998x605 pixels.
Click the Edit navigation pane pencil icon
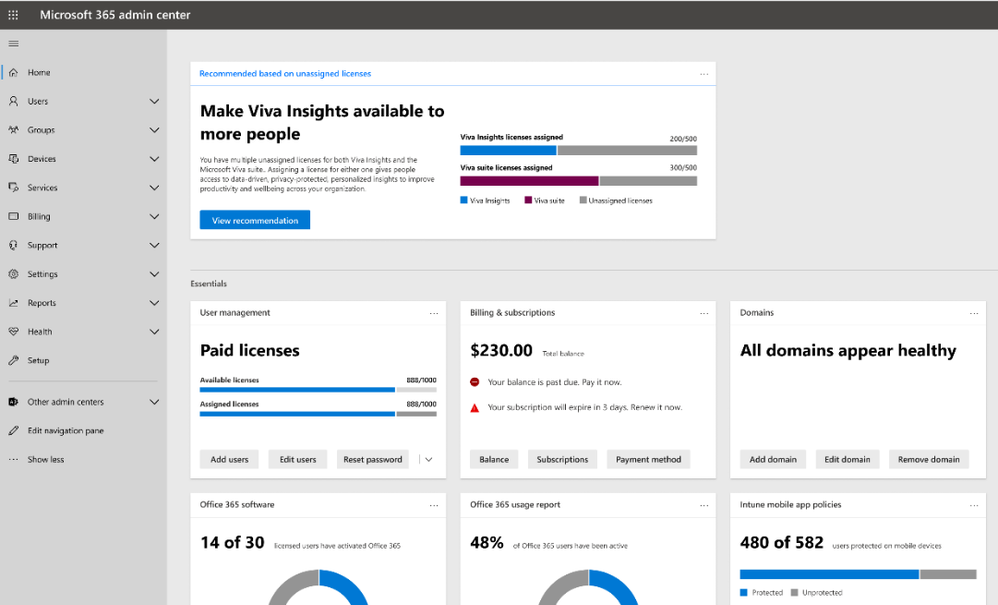click(x=13, y=431)
